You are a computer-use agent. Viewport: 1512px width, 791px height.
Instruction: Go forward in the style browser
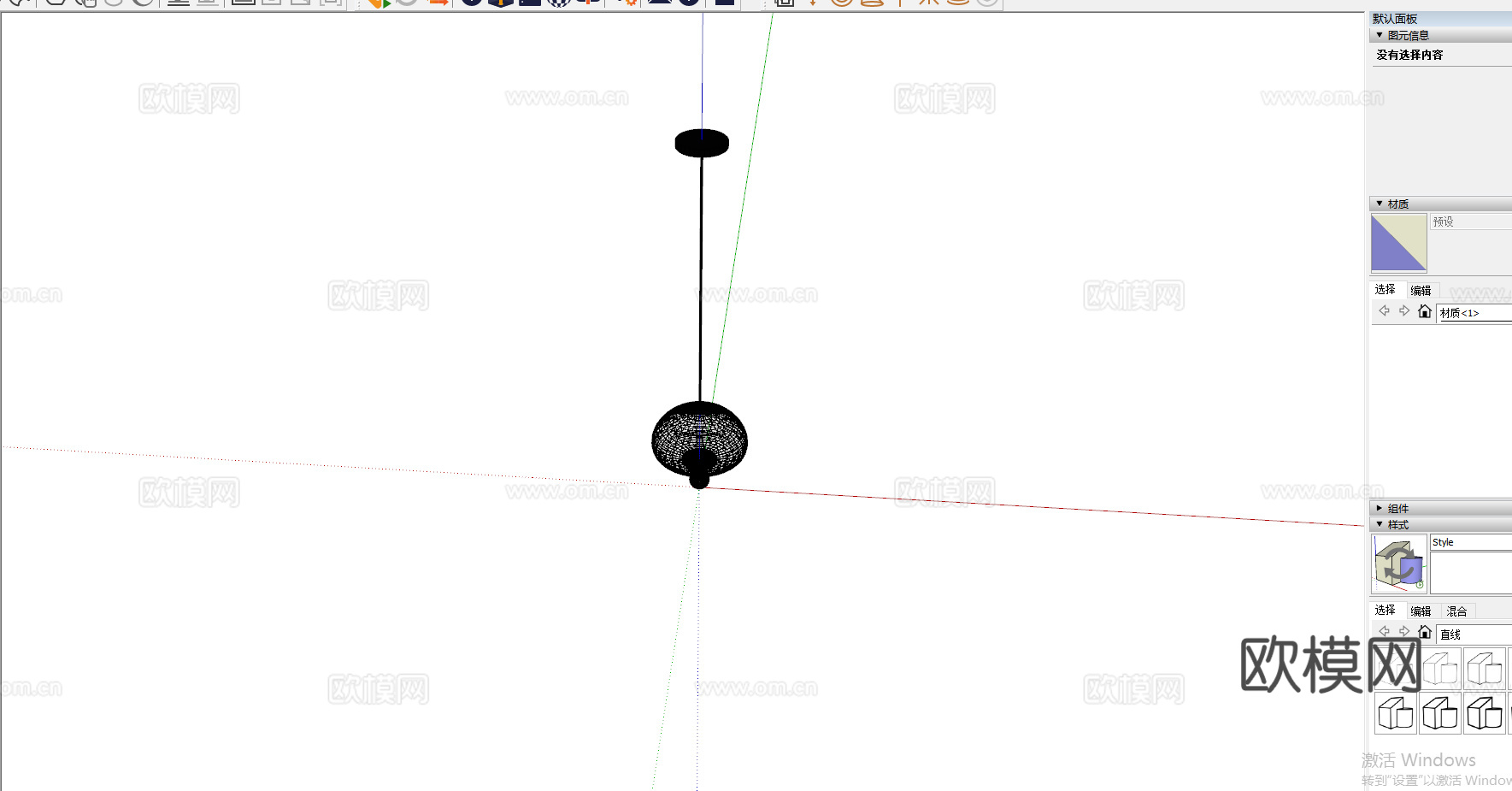pos(1404,632)
